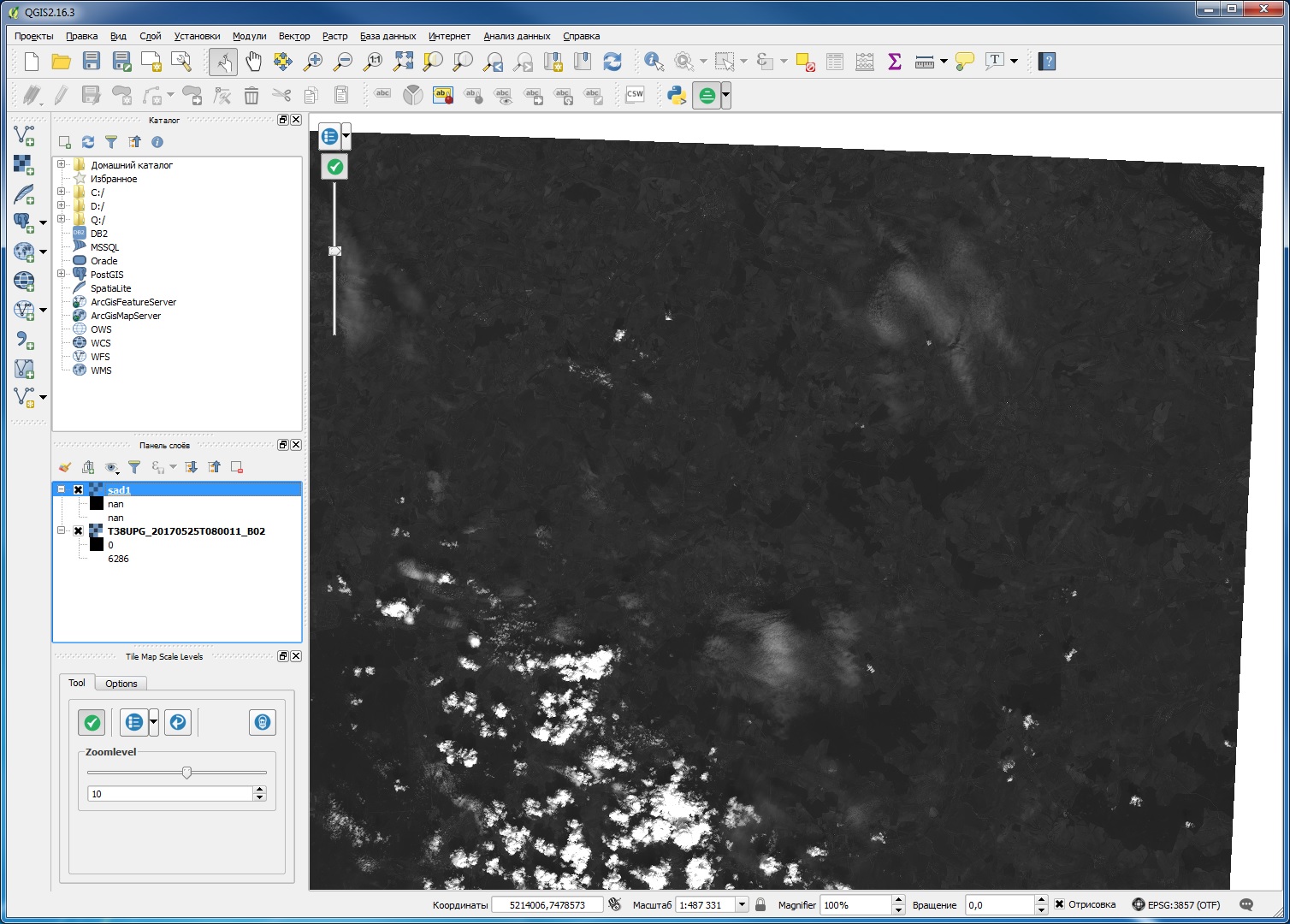Click the Identify Features tool
The width and height of the screenshot is (1290, 924).
tap(654, 62)
